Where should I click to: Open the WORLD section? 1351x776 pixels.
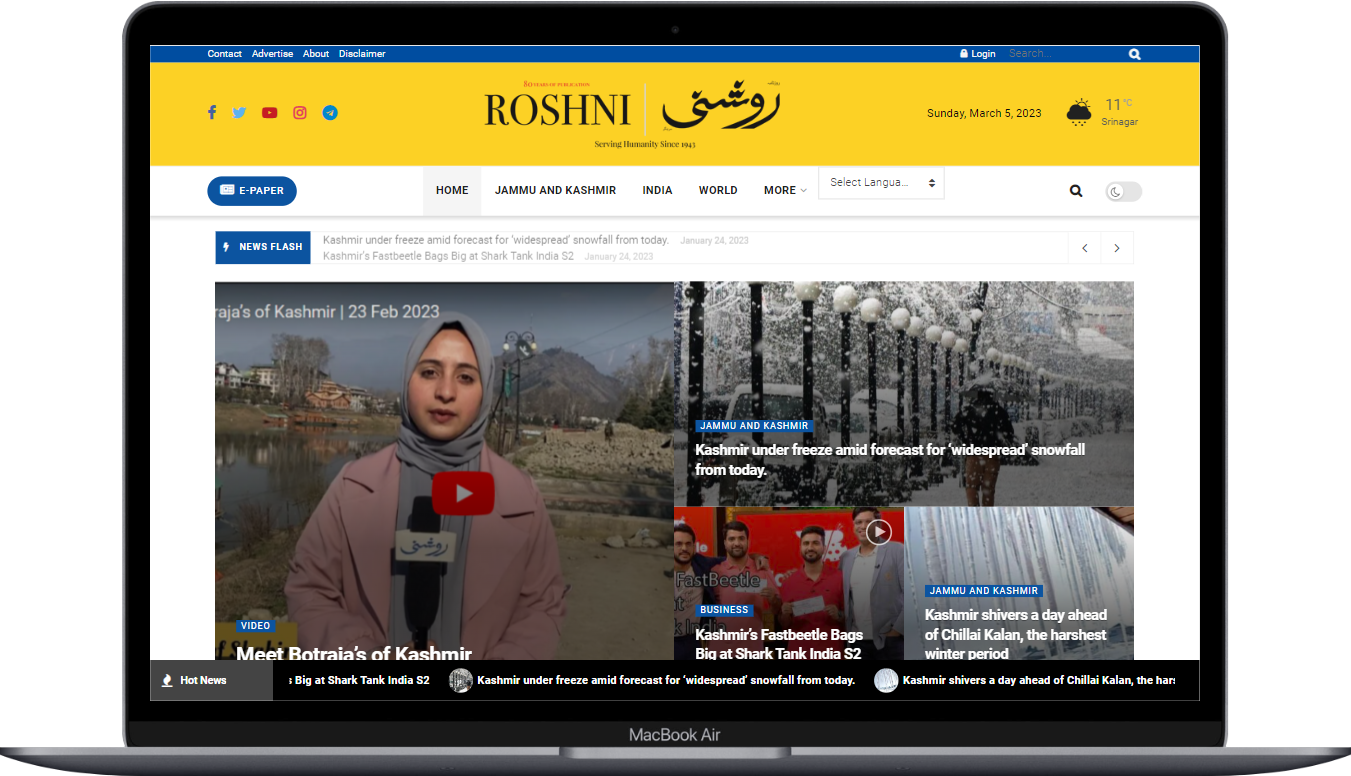(718, 190)
